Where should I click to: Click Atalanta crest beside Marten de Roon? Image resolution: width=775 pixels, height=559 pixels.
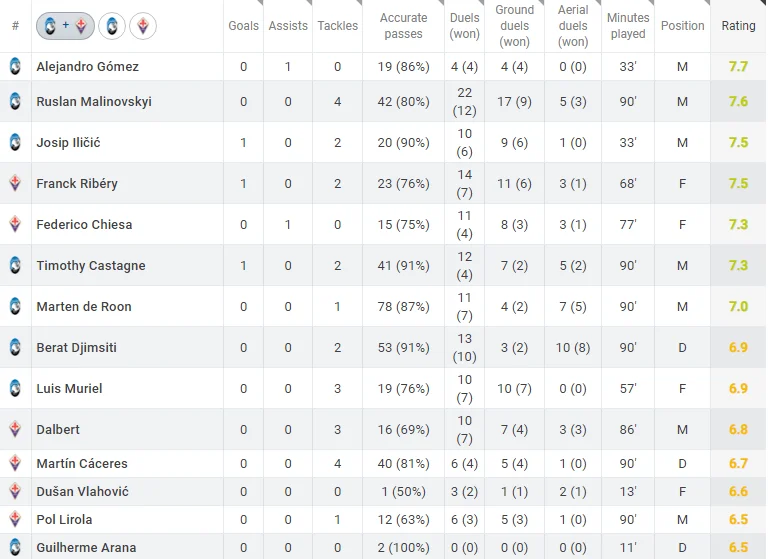point(15,307)
